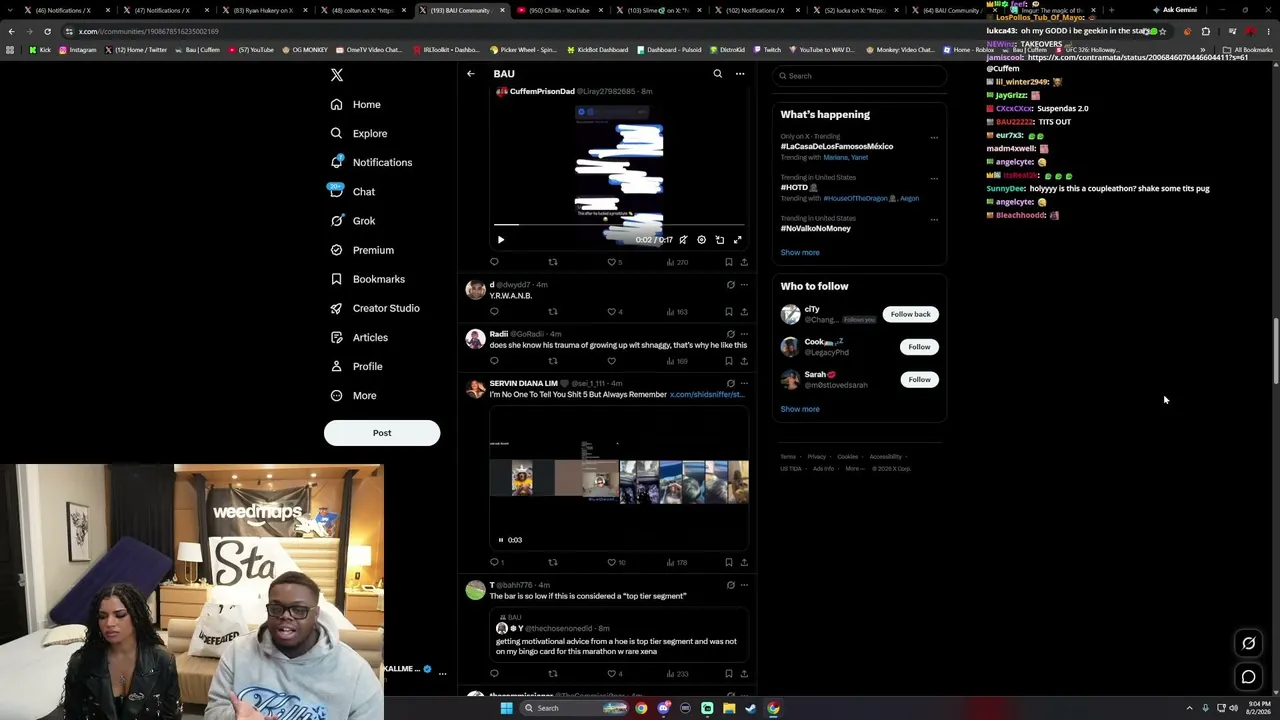Reply to Radii's post
The height and width of the screenshot is (720, 1280).
tap(494, 361)
